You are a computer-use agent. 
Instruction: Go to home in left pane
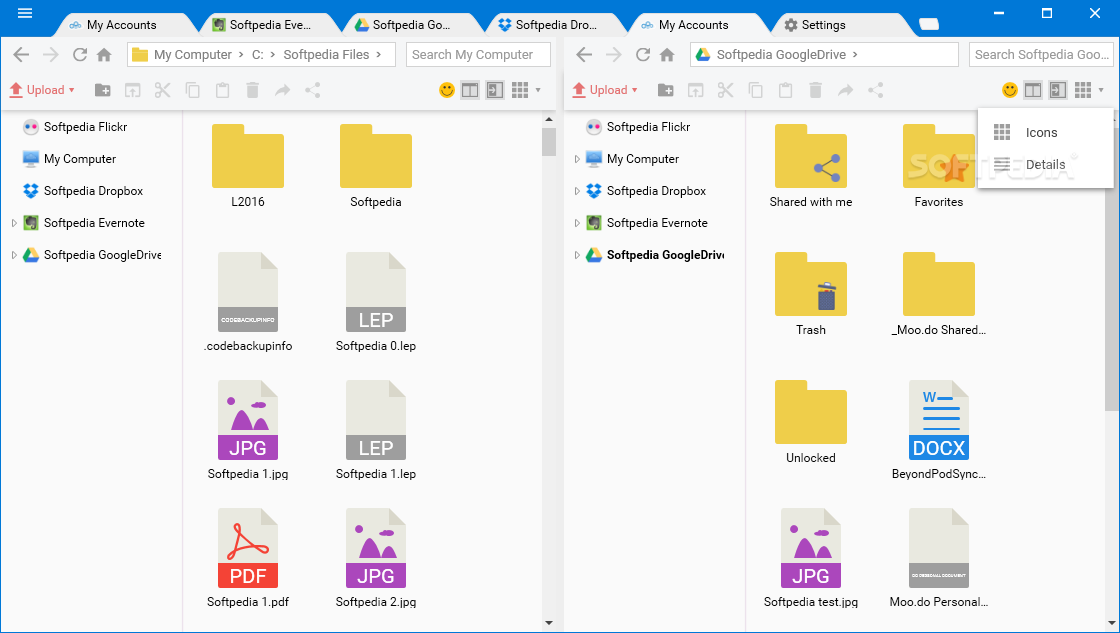point(104,54)
